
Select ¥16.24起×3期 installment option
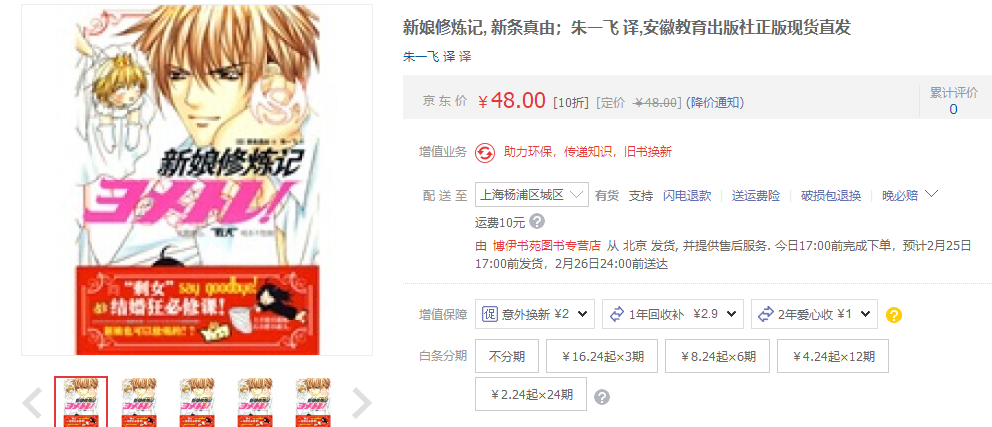pyautogui.click(x=602, y=356)
